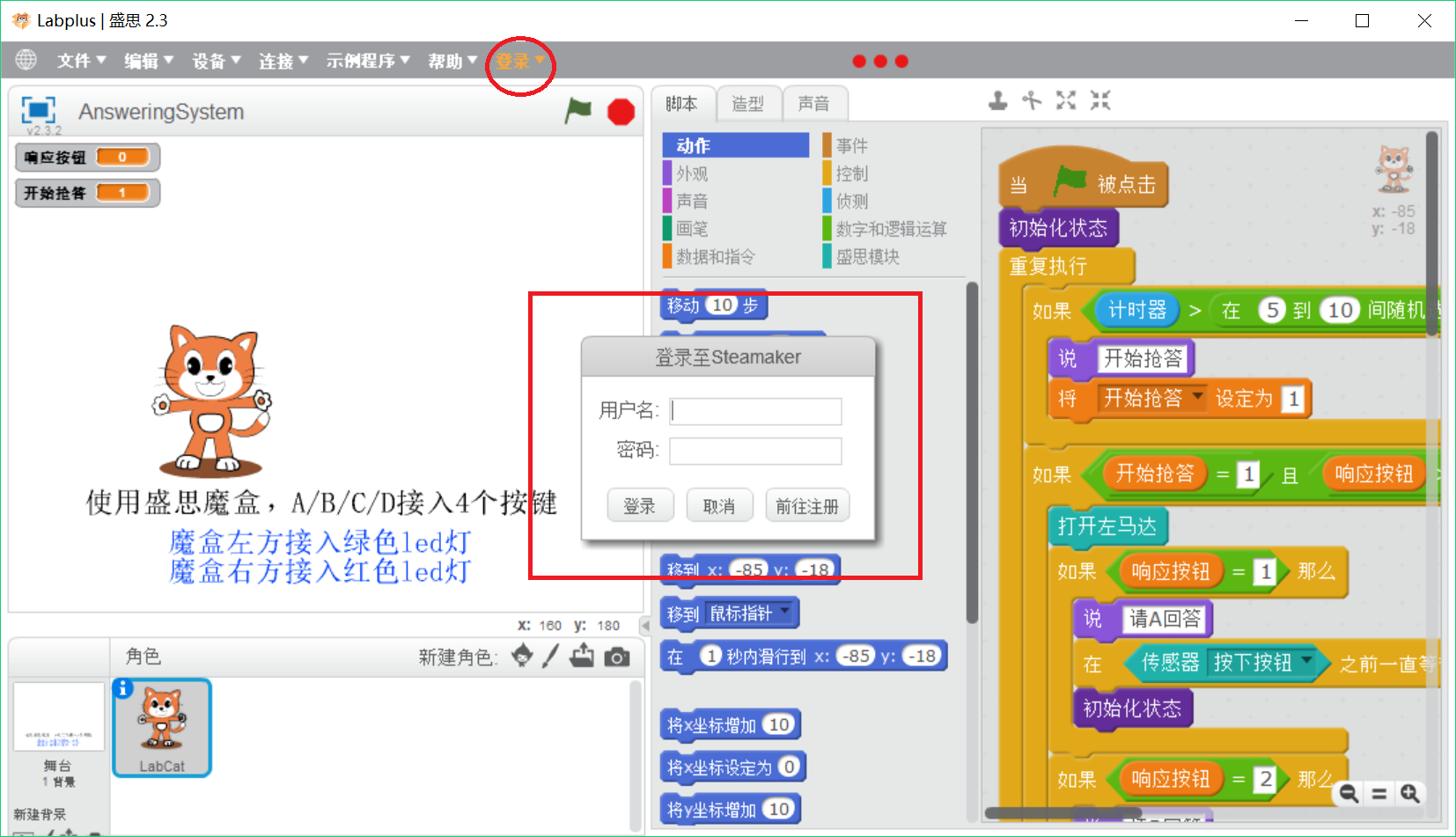1456x837 pixels.
Task: Start the program with green flag
Action: coord(577,111)
